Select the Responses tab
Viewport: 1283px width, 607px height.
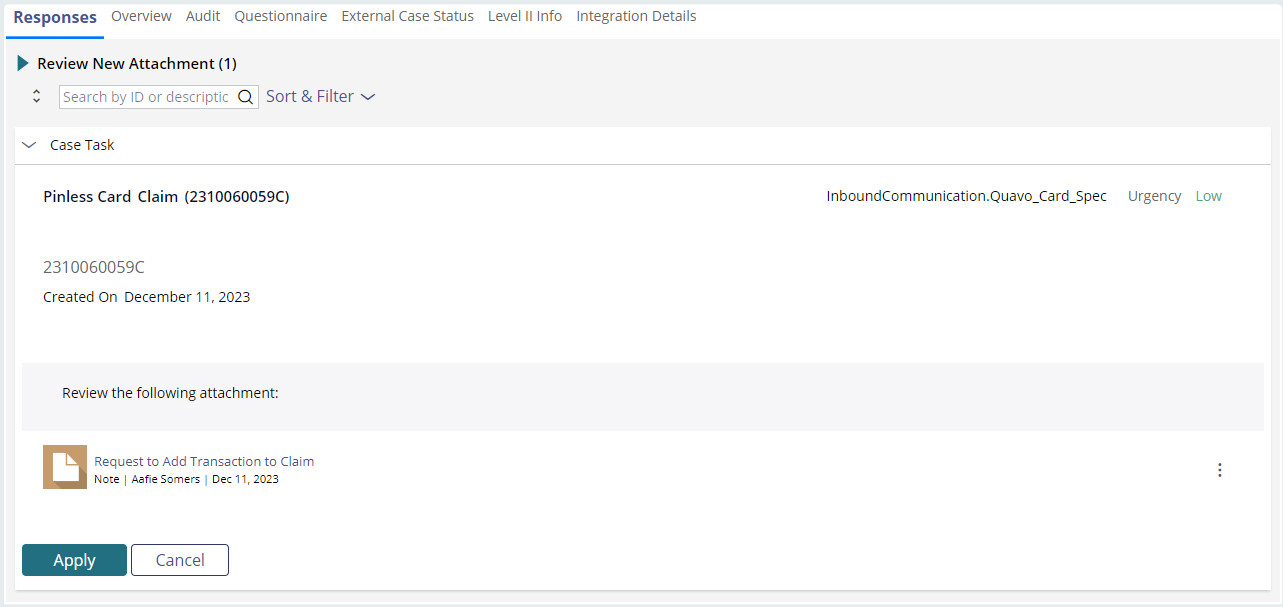(x=55, y=17)
